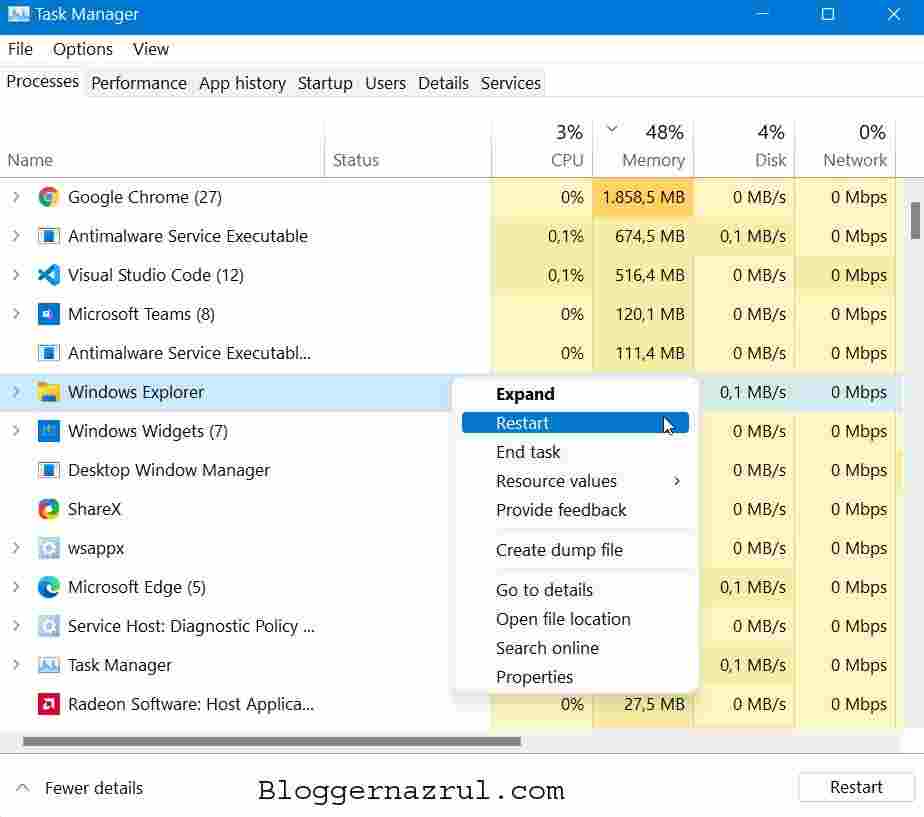
Task: Expand Microsoft Edge (5) processes
Action: [16, 587]
